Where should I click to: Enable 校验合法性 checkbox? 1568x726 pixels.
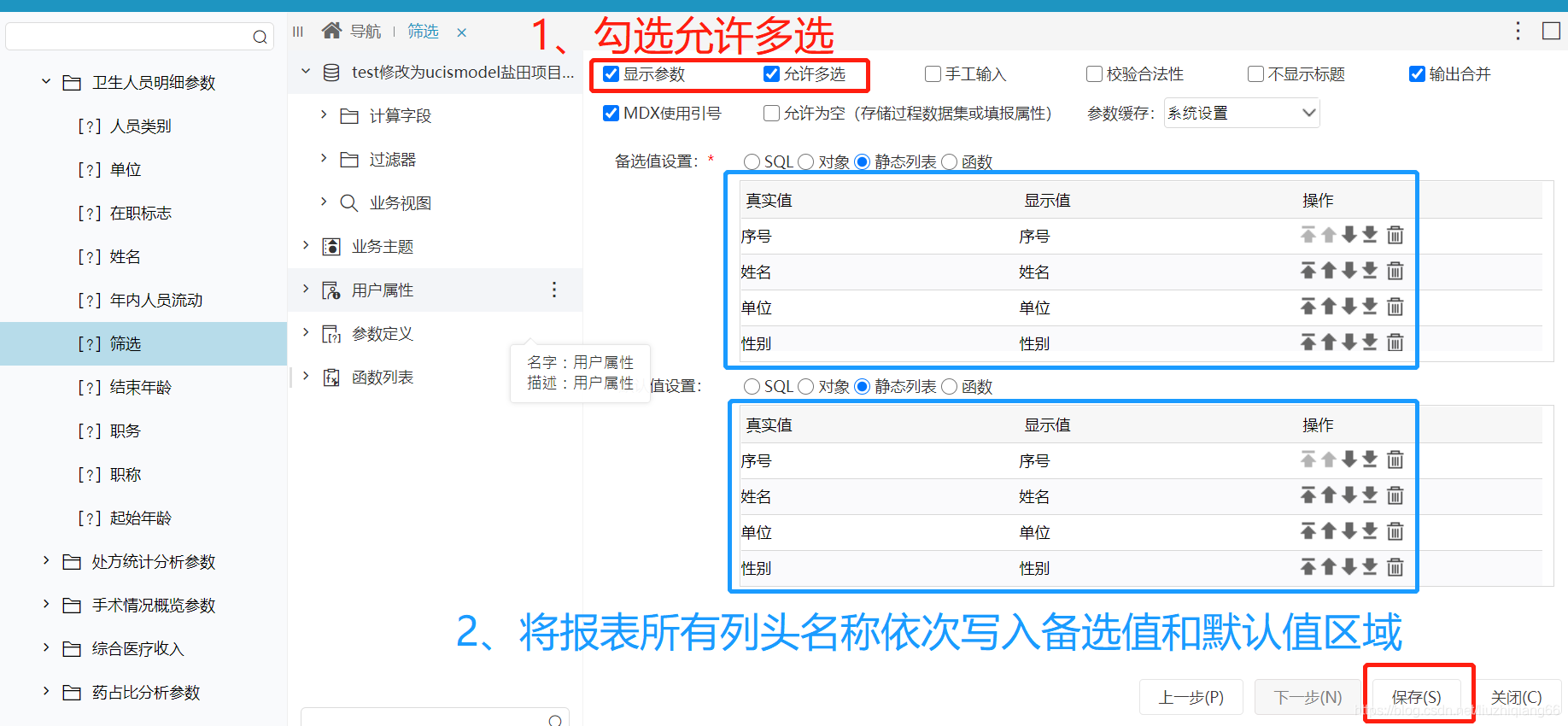click(1094, 74)
